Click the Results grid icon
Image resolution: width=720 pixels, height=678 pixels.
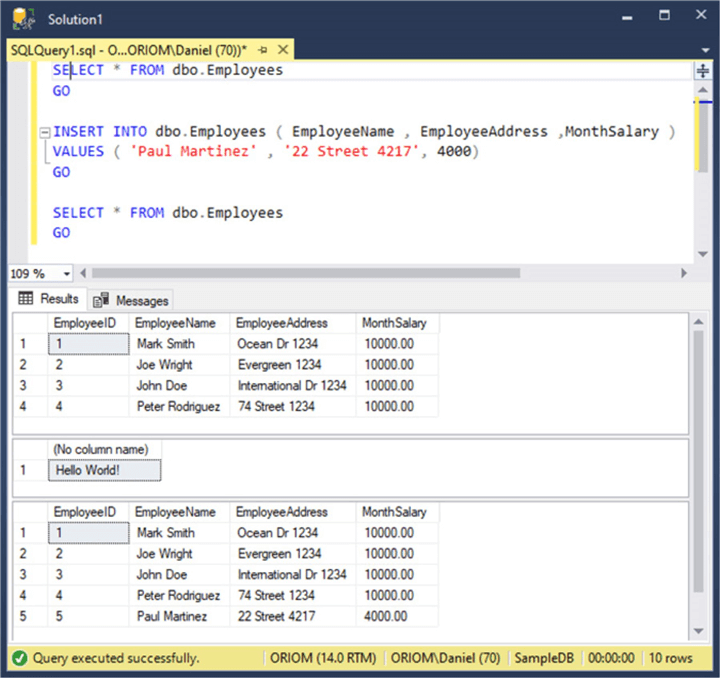26,299
